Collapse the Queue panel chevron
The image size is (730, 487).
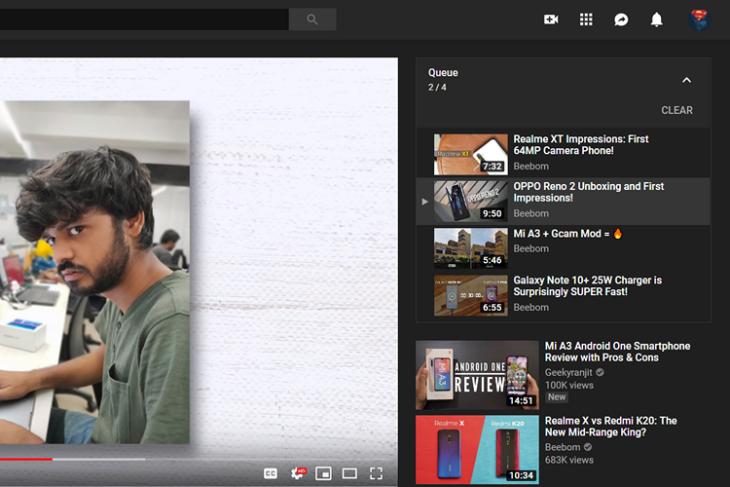tap(686, 80)
